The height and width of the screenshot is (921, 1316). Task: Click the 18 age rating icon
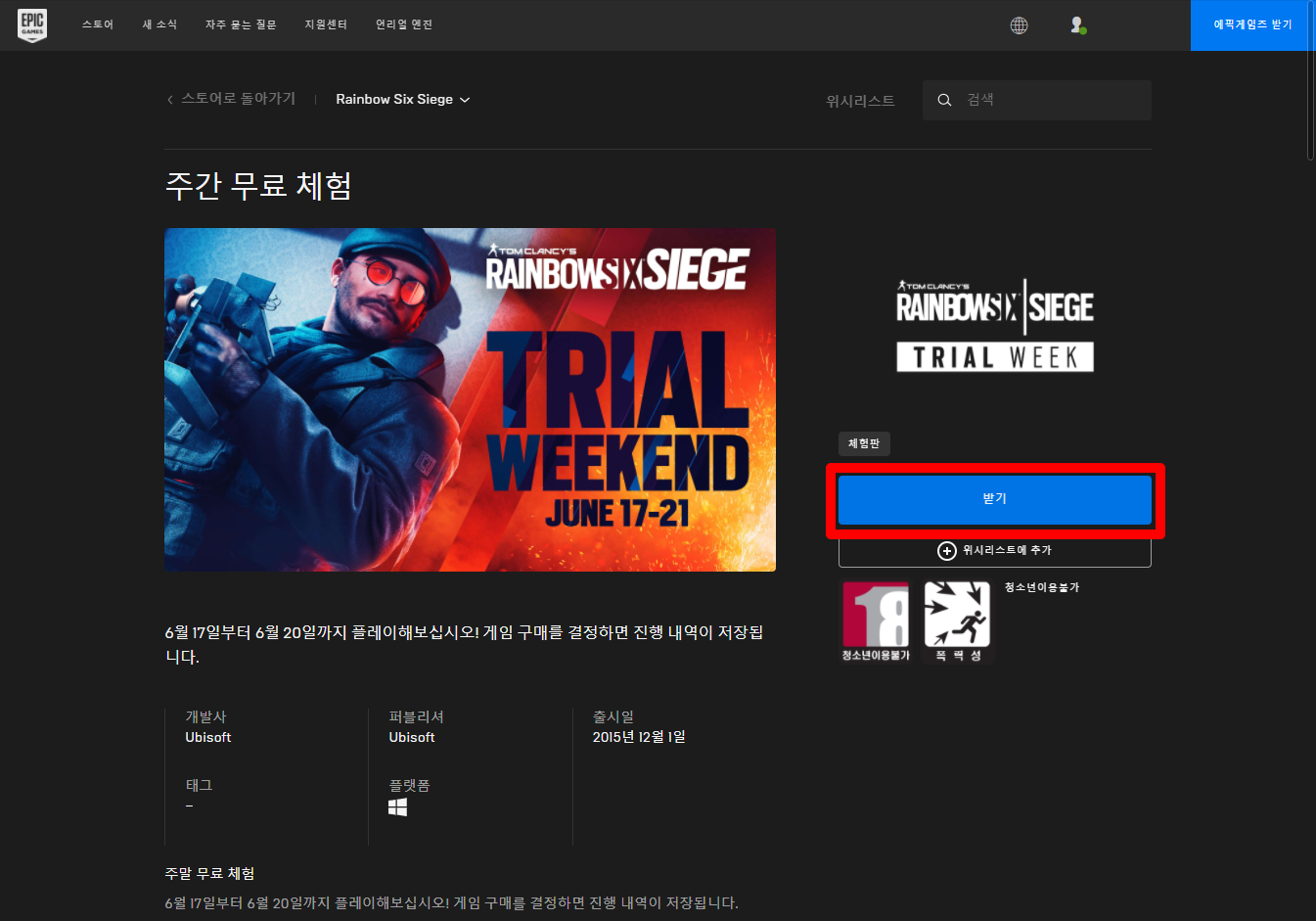click(x=876, y=622)
